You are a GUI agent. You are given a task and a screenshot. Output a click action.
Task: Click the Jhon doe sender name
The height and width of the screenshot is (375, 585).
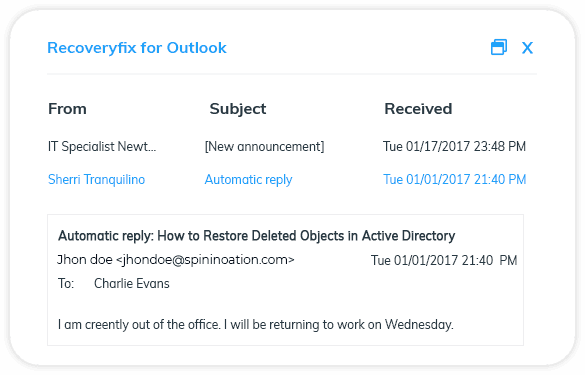85,259
